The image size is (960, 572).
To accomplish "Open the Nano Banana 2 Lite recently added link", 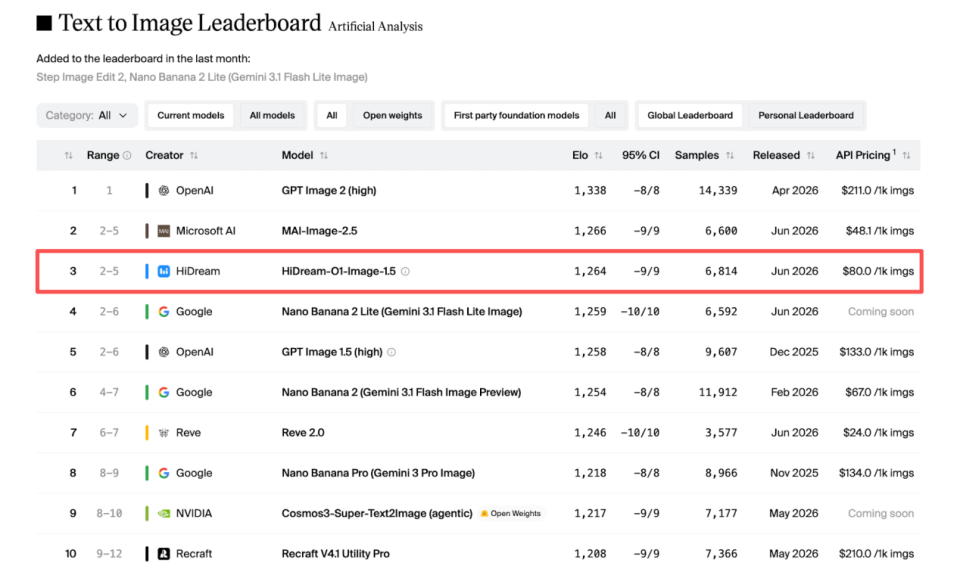I will 249,77.
